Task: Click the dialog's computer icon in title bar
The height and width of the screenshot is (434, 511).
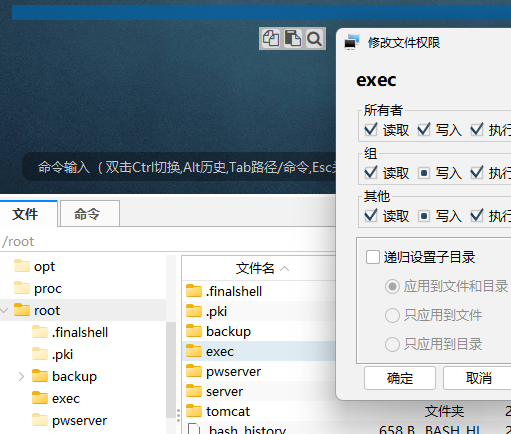Action: pos(352,42)
